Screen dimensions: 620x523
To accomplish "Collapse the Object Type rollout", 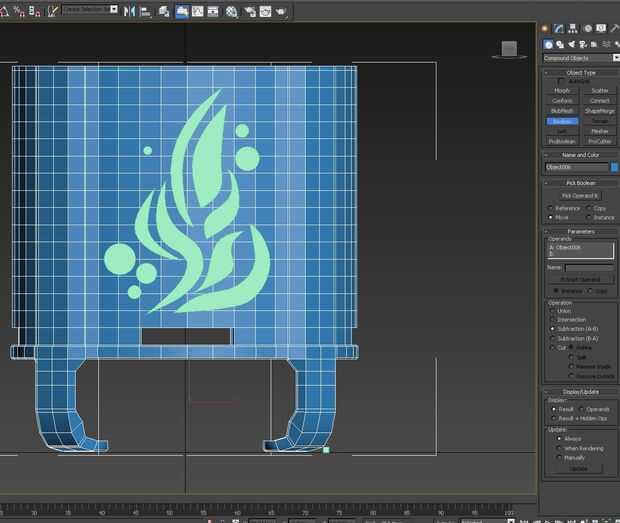I will pyautogui.click(x=580, y=72).
